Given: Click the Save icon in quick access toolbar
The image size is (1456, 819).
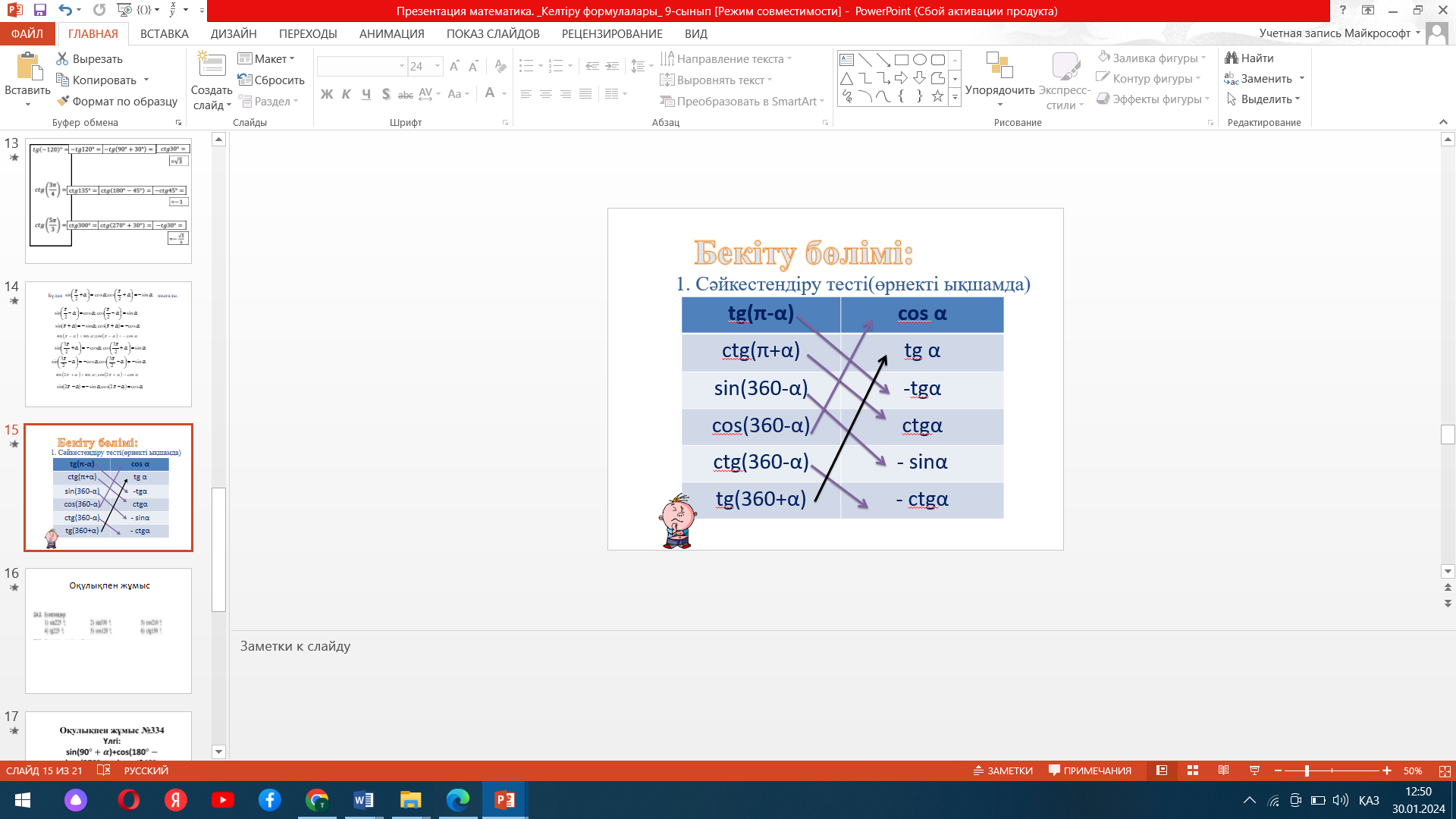Looking at the screenshot, I should click(x=40, y=11).
